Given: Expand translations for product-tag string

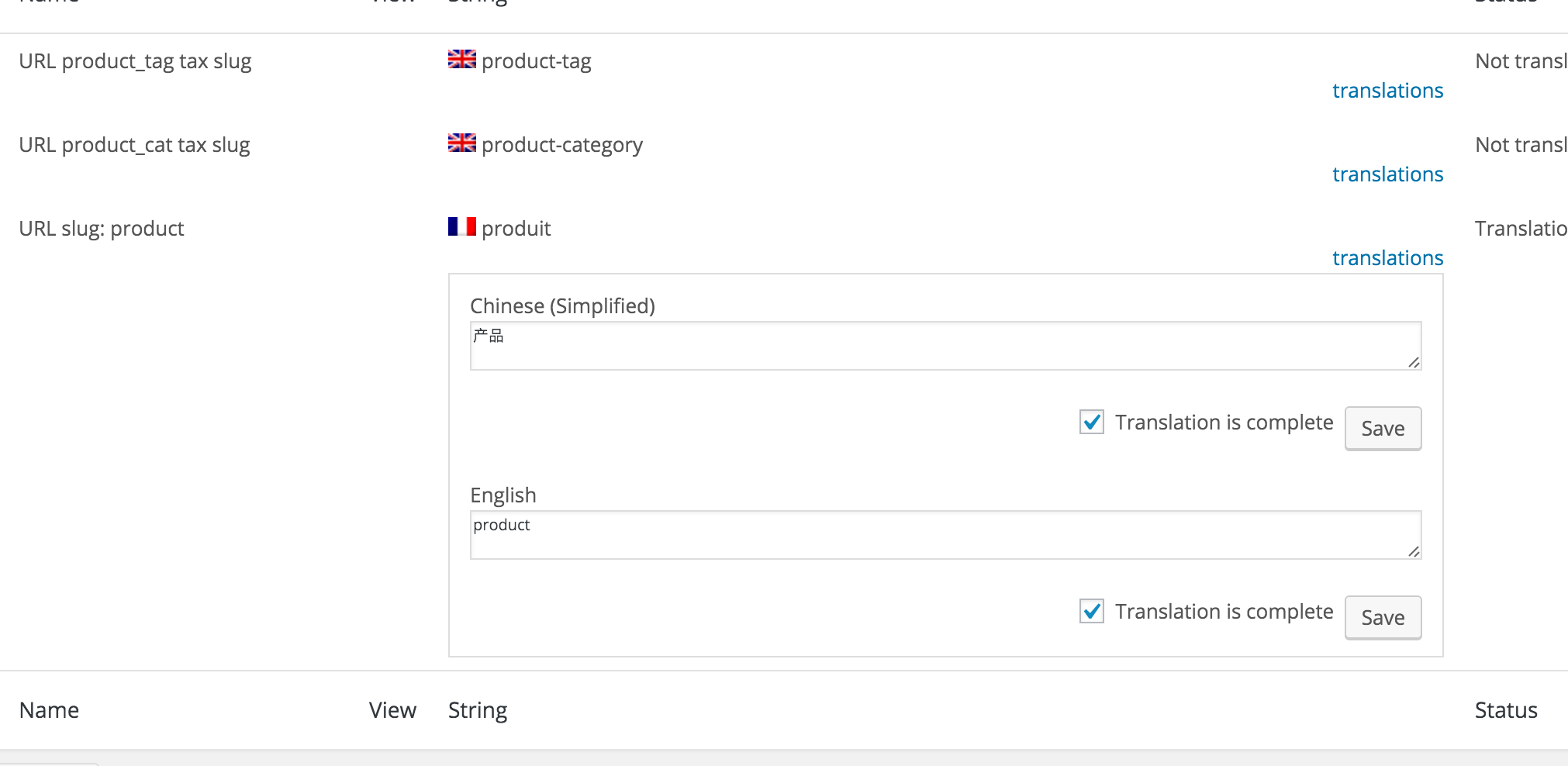Looking at the screenshot, I should (x=1387, y=91).
